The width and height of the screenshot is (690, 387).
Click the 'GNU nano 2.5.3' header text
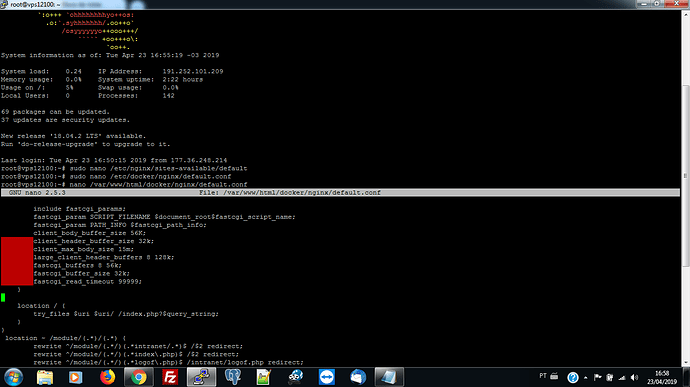point(37,192)
